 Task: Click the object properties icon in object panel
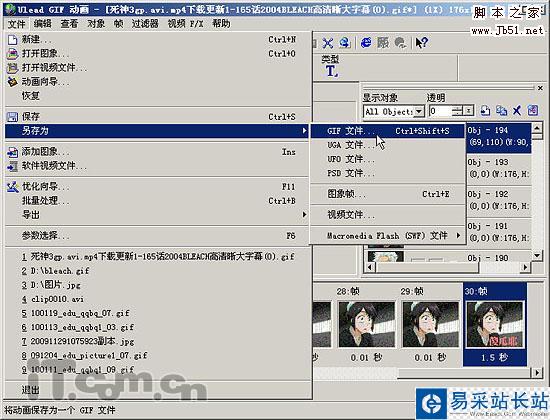(532, 111)
